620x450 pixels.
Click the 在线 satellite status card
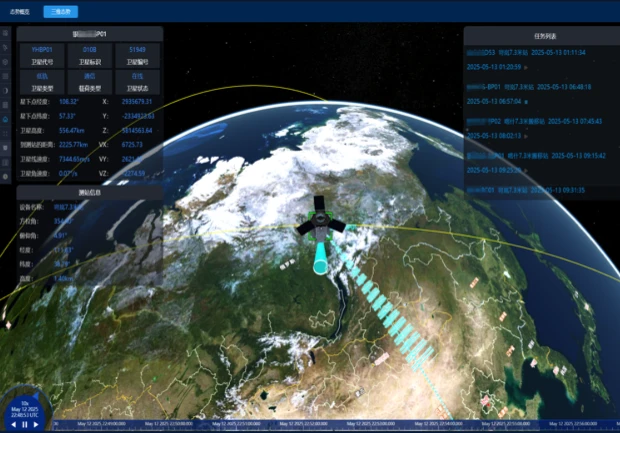coord(137,81)
